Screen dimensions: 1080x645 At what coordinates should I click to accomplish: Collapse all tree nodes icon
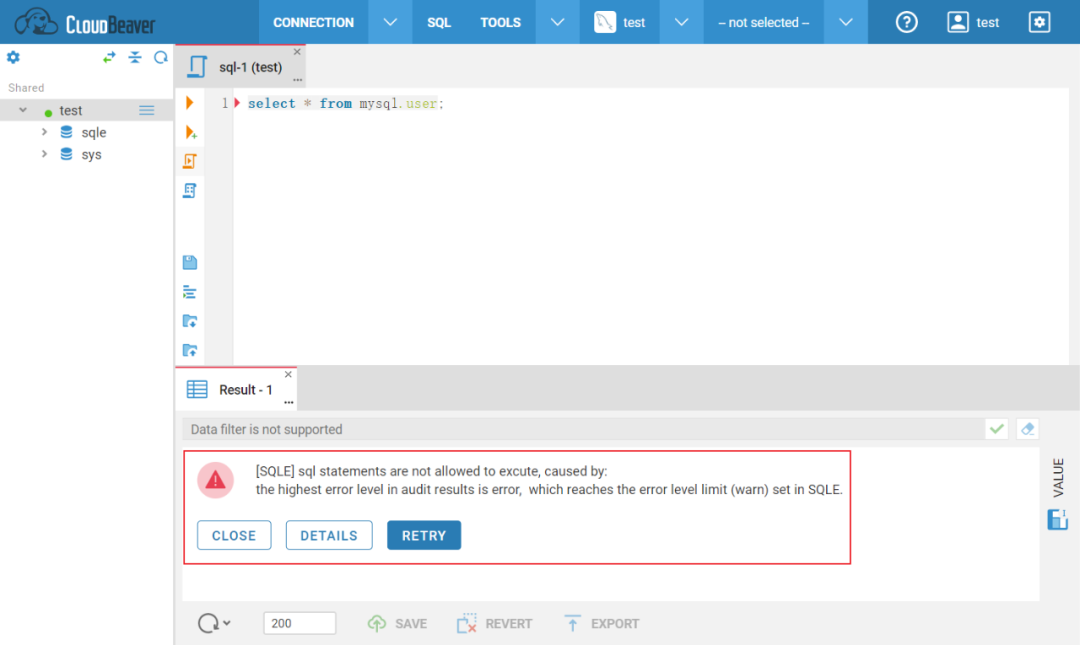click(x=135, y=57)
